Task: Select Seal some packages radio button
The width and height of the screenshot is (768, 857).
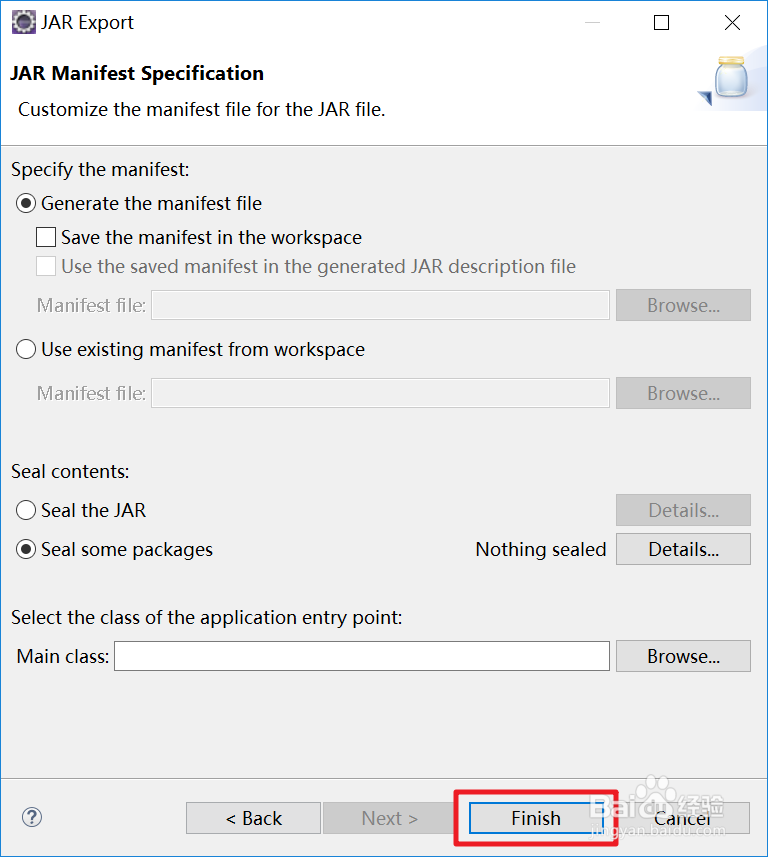Action: point(26,550)
